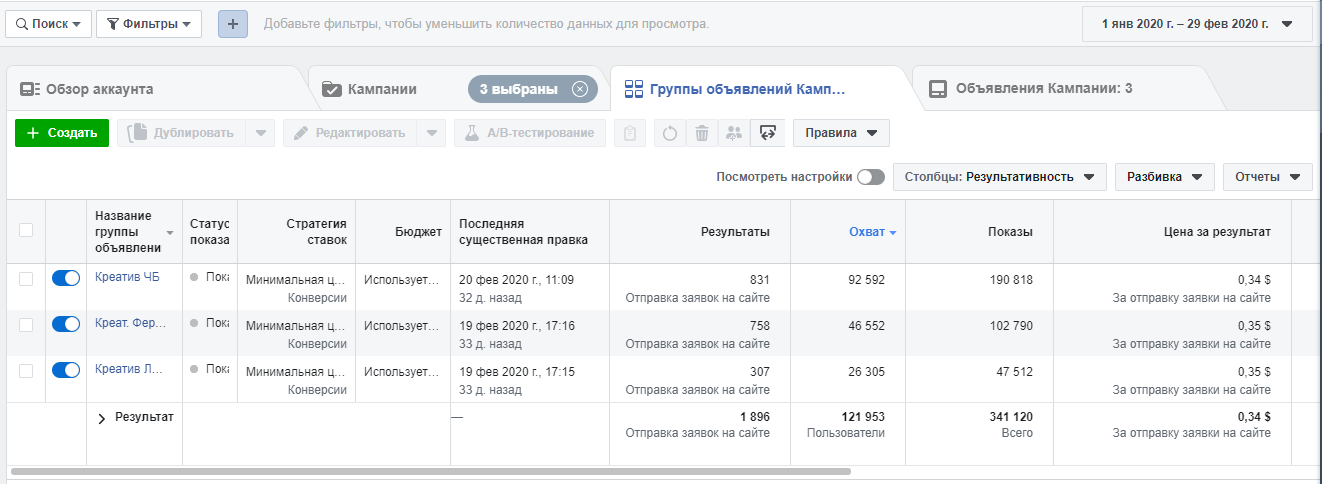Click reach value 92 592
This screenshot has width=1322, height=484.
(866, 280)
